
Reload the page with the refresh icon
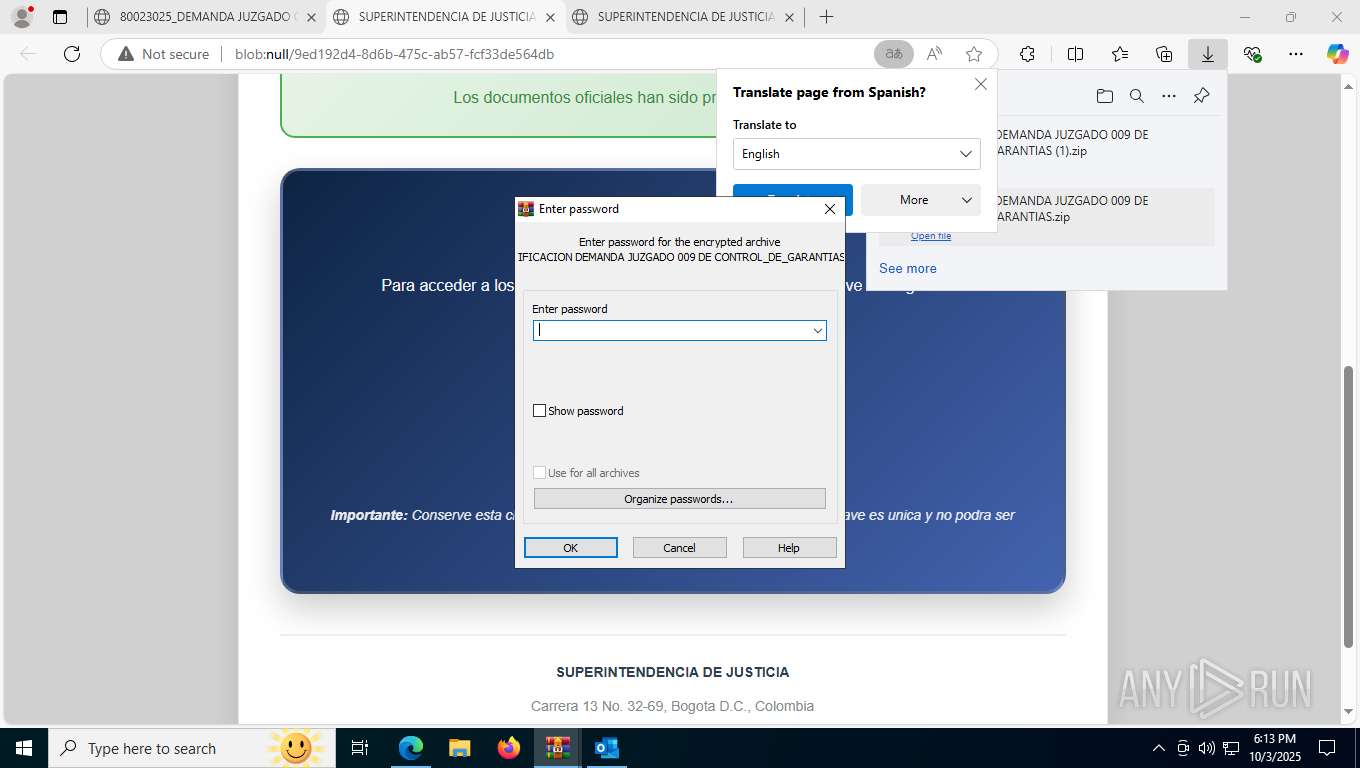tap(71, 54)
